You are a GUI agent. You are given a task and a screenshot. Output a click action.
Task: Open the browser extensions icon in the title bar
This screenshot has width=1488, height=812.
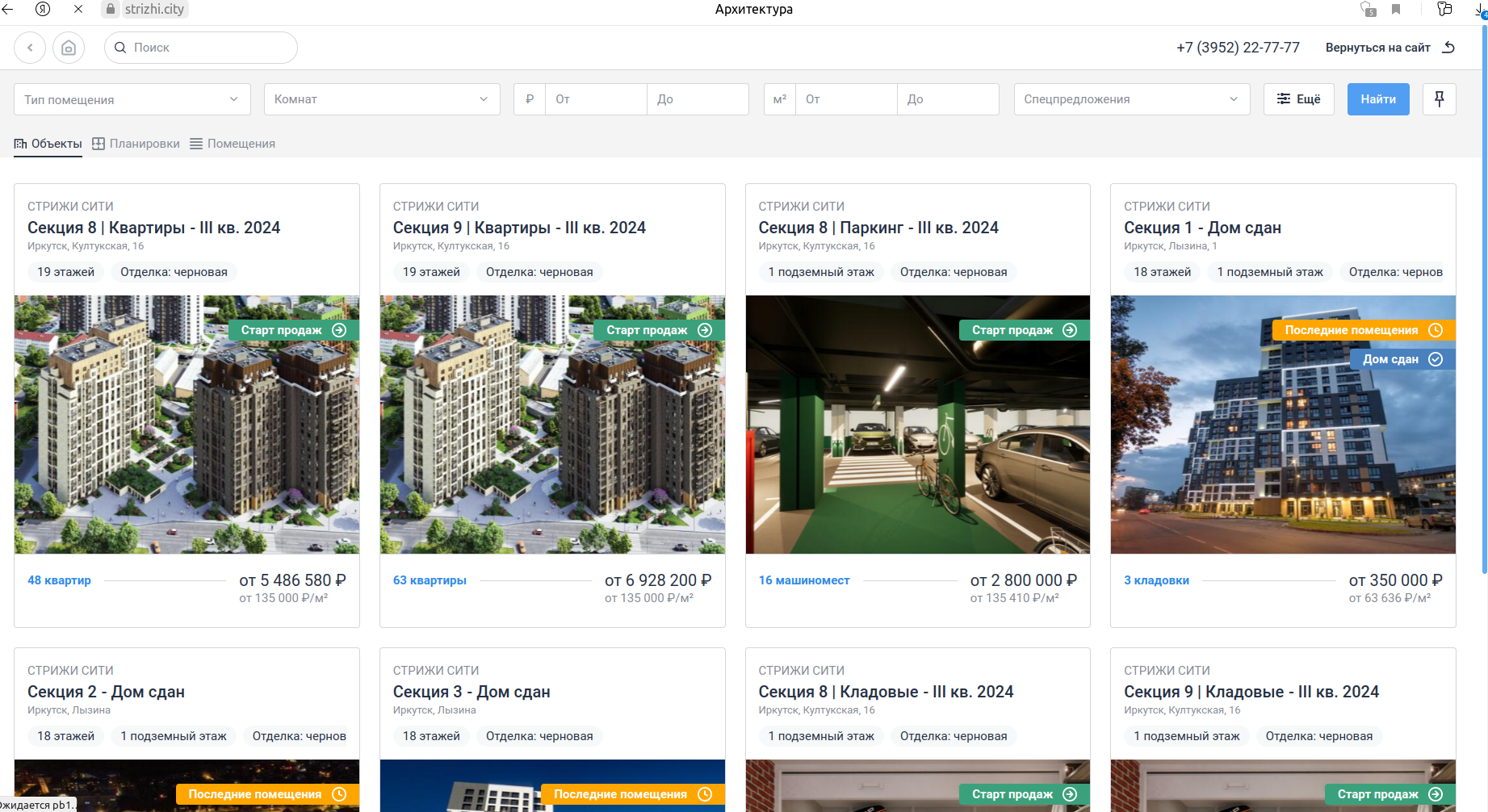pos(1368,9)
